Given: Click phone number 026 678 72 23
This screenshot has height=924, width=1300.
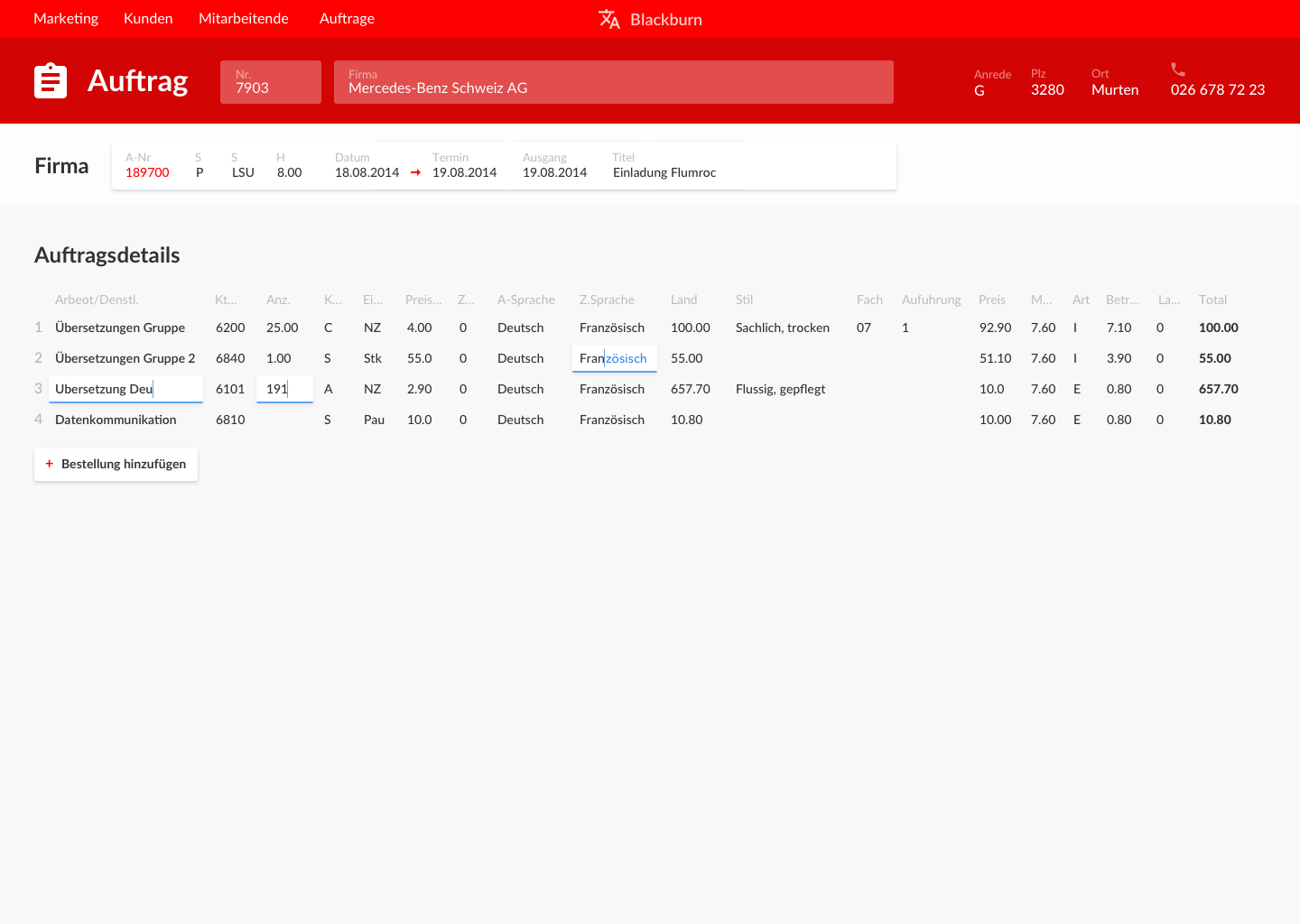Looking at the screenshot, I should [1218, 89].
